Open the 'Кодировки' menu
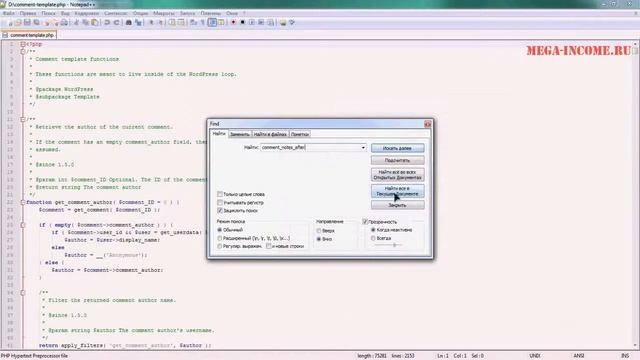The width and height of the screenshot is (640, 360). 87,13
